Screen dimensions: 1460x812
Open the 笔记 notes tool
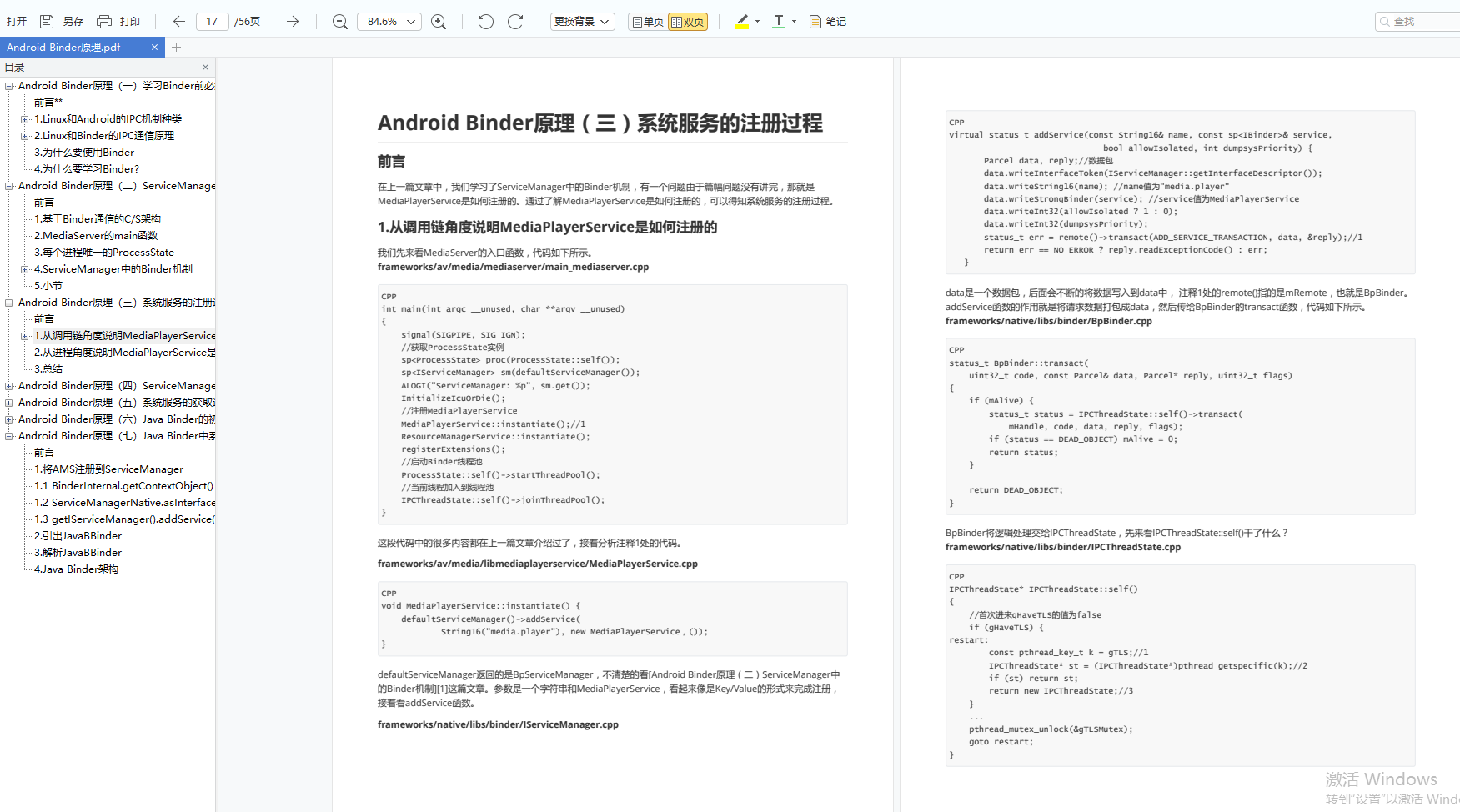coord(828,22)
